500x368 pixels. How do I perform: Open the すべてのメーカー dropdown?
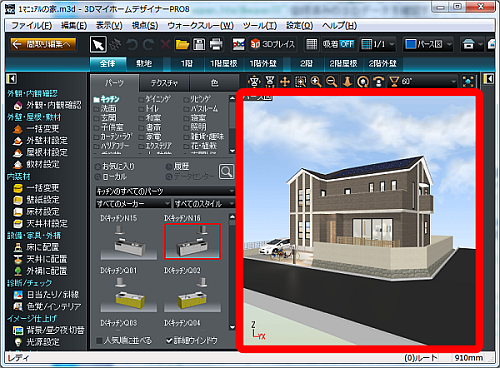[133, 203]
